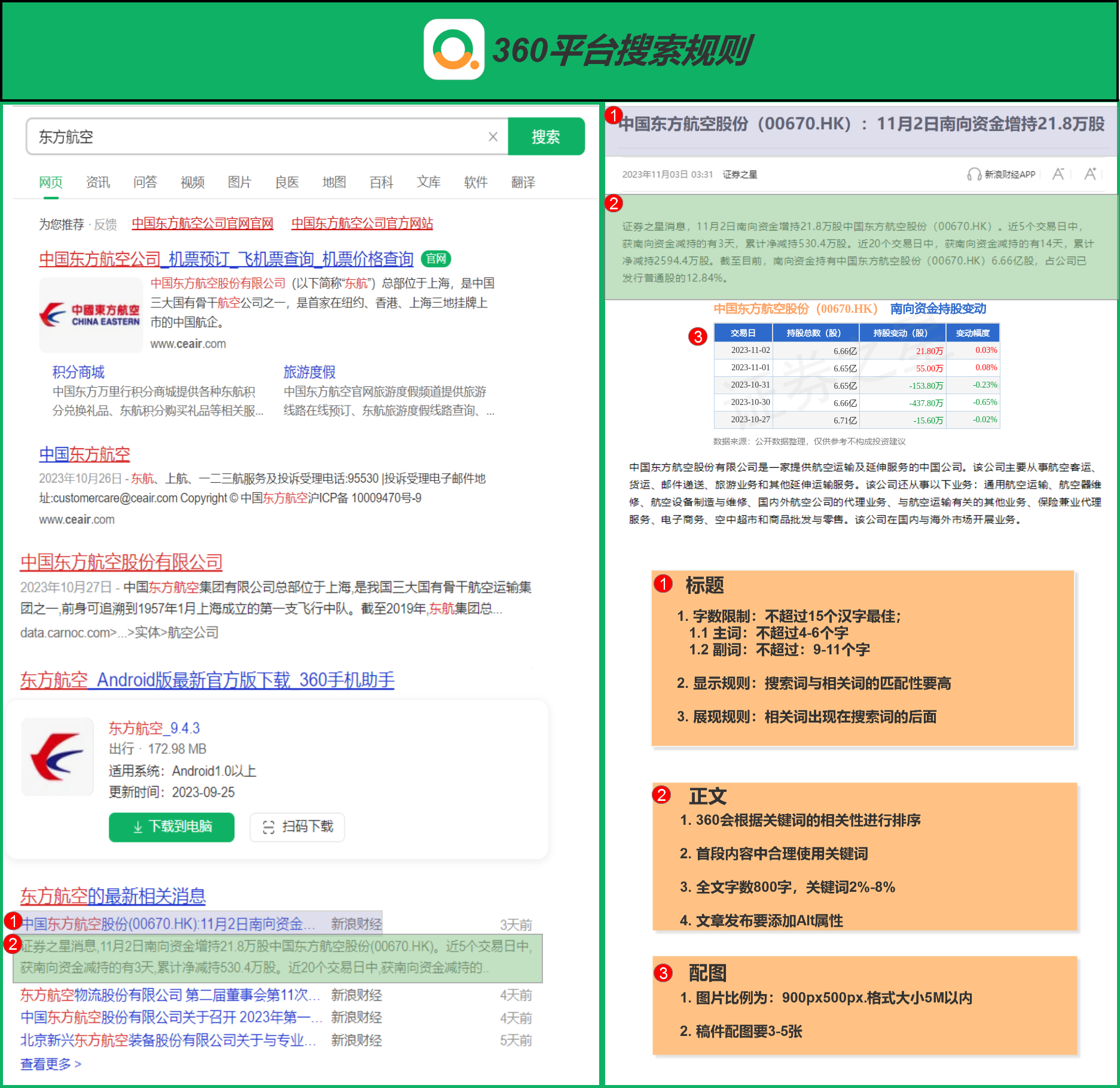Screen dimensions: 1120x1088
Task: Click the 东方航空 app icon thumbnail
Action: [57, 757]
